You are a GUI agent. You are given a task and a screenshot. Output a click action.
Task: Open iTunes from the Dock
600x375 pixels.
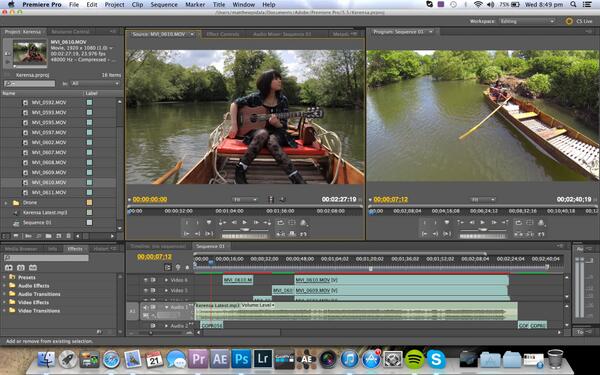pos(349,359)
